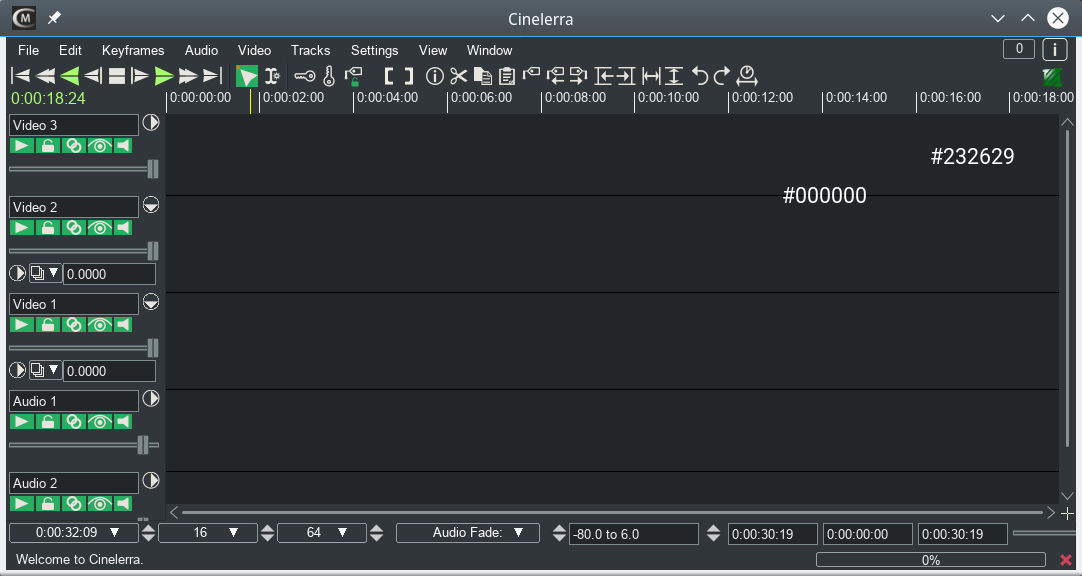Image resolution: width=1082 pixels, height=576 pixels.
Task: Start normal forward playback
Action: click(164, 76)
